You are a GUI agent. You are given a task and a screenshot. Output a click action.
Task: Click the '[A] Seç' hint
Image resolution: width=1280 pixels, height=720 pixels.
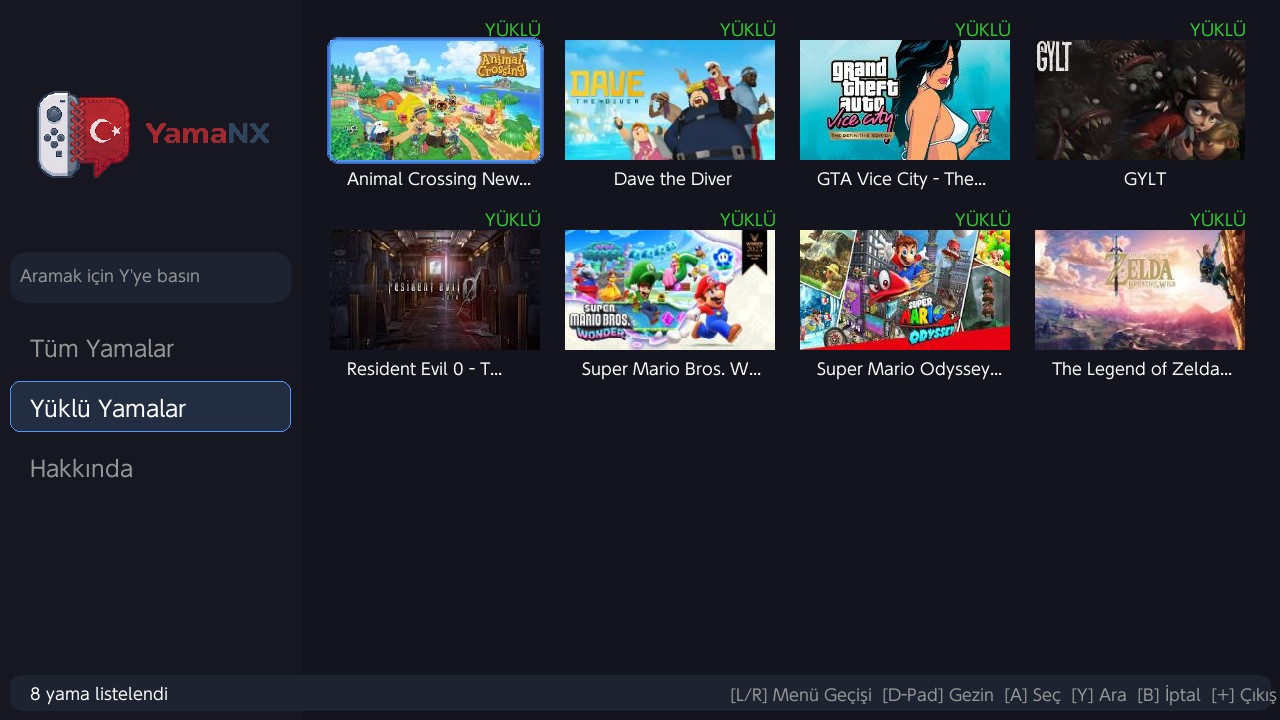click(x=1032, y=695)
